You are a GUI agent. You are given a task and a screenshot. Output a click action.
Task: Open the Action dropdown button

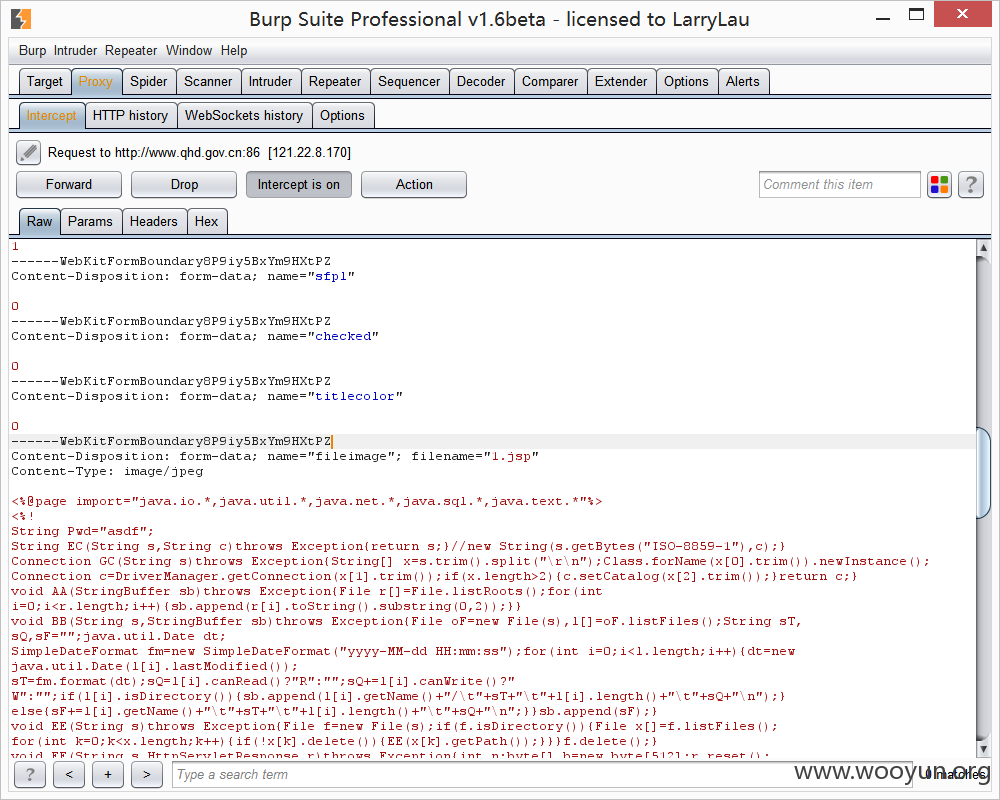[x=414, y=184]
